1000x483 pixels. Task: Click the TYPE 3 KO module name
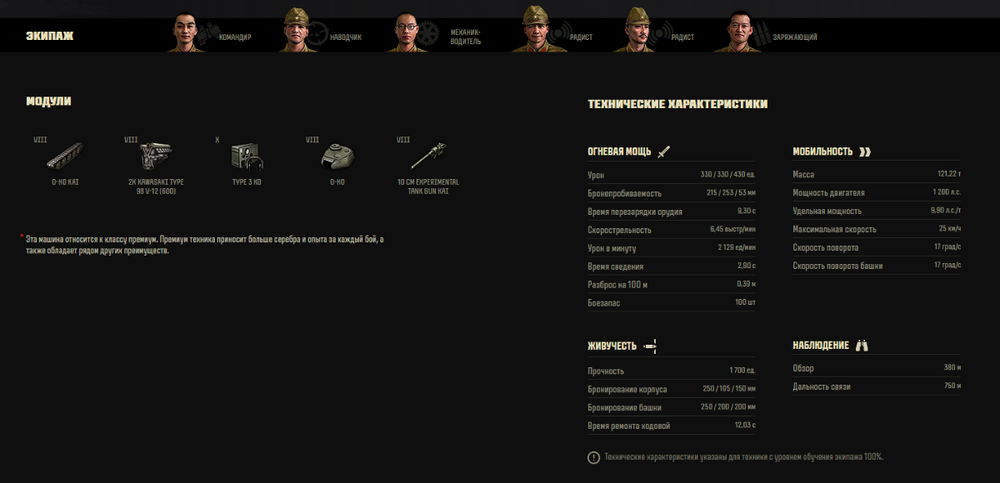coord(247,182)
